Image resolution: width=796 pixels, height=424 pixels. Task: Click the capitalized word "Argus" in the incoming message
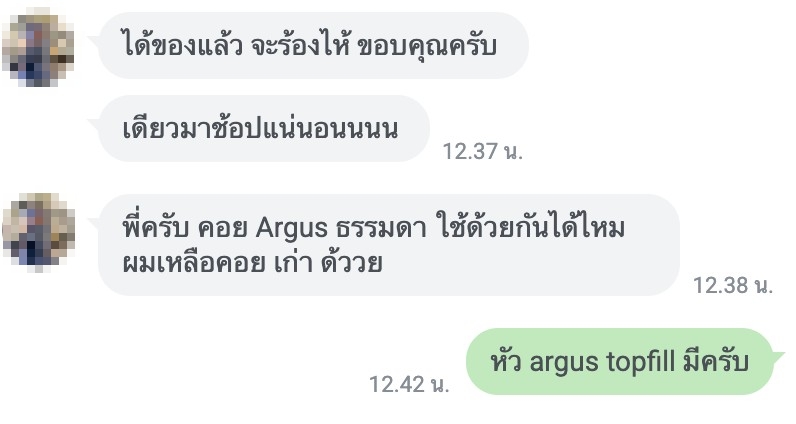point(291,228)
